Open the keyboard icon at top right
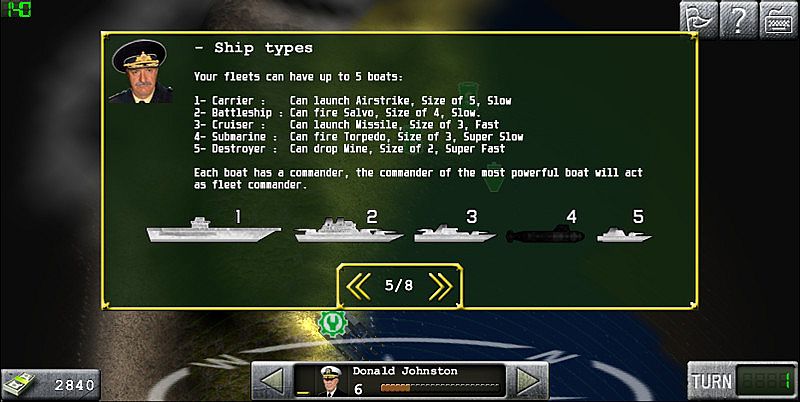Viewport: 800px width, 402px height. click(779, 19)
